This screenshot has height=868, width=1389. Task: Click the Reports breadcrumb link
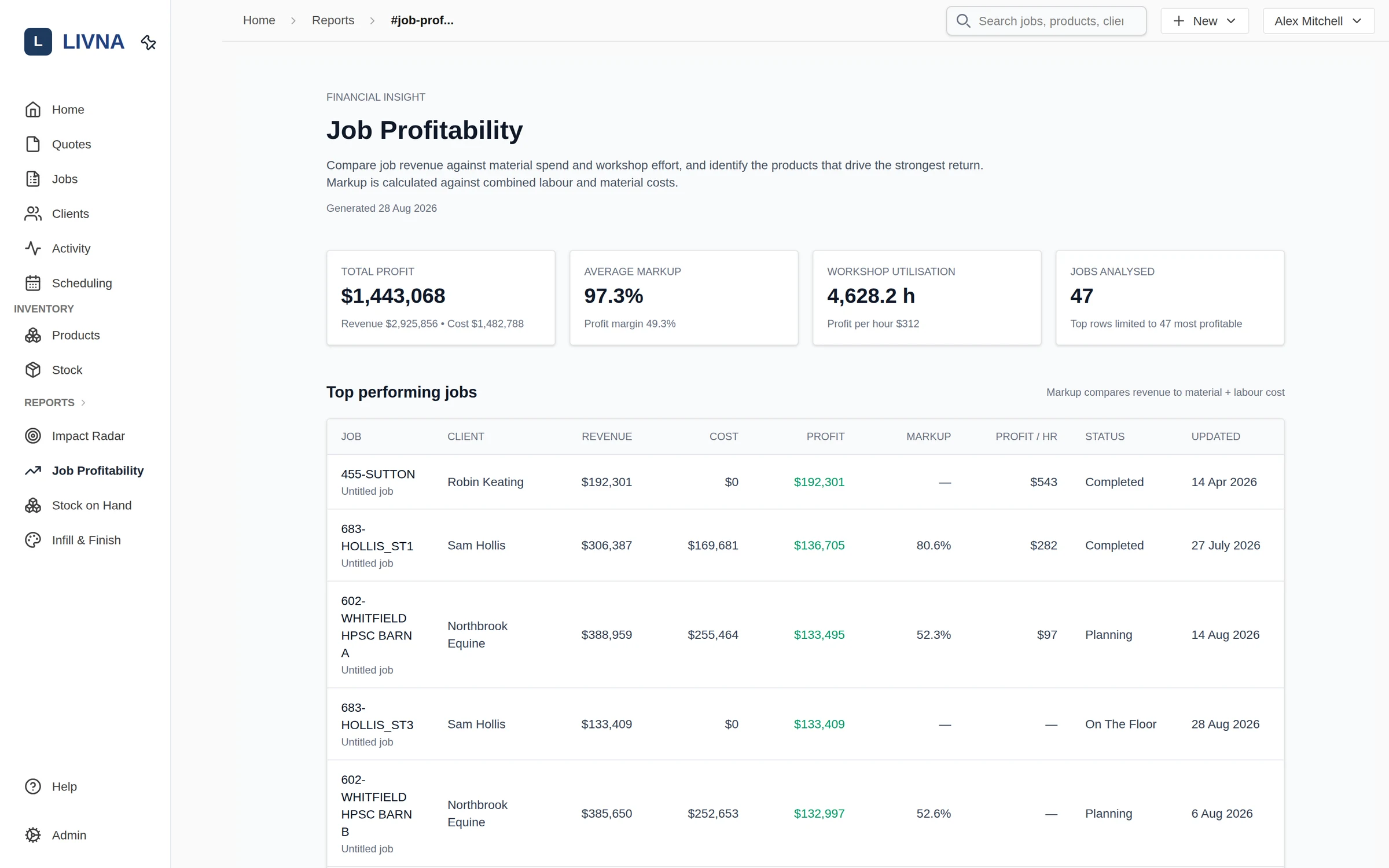click(333, 20)
